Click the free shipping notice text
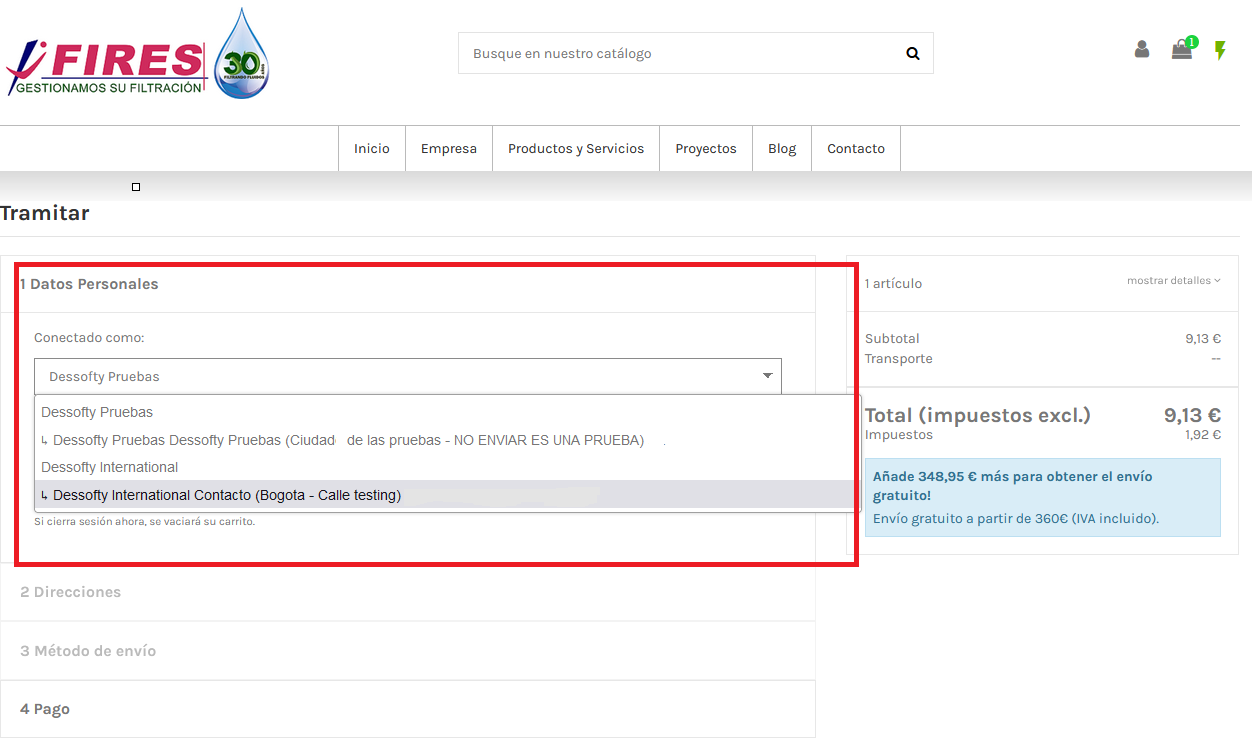The height and width of the screenshot is (750, 1252). coord(1043,497)
